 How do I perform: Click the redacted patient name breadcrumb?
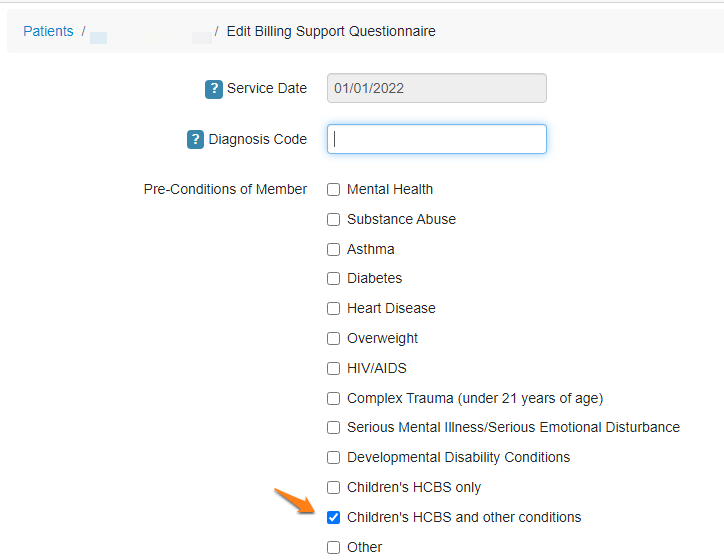[151, 37]
